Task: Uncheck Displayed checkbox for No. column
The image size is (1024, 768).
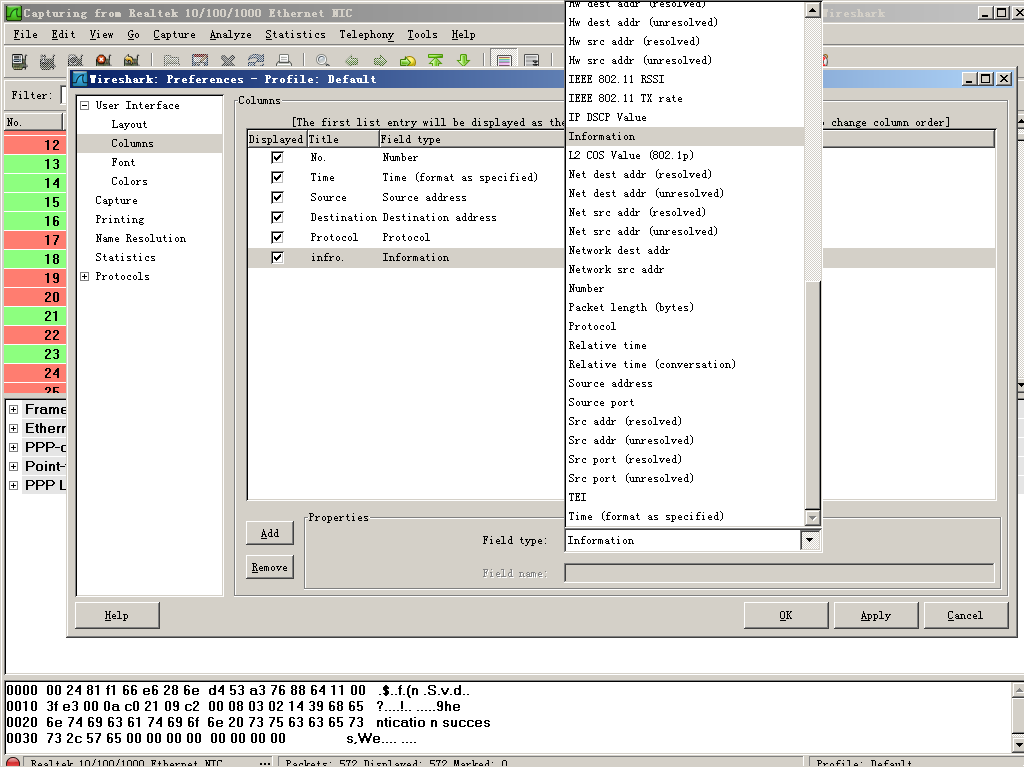Action: coord(277,157)
